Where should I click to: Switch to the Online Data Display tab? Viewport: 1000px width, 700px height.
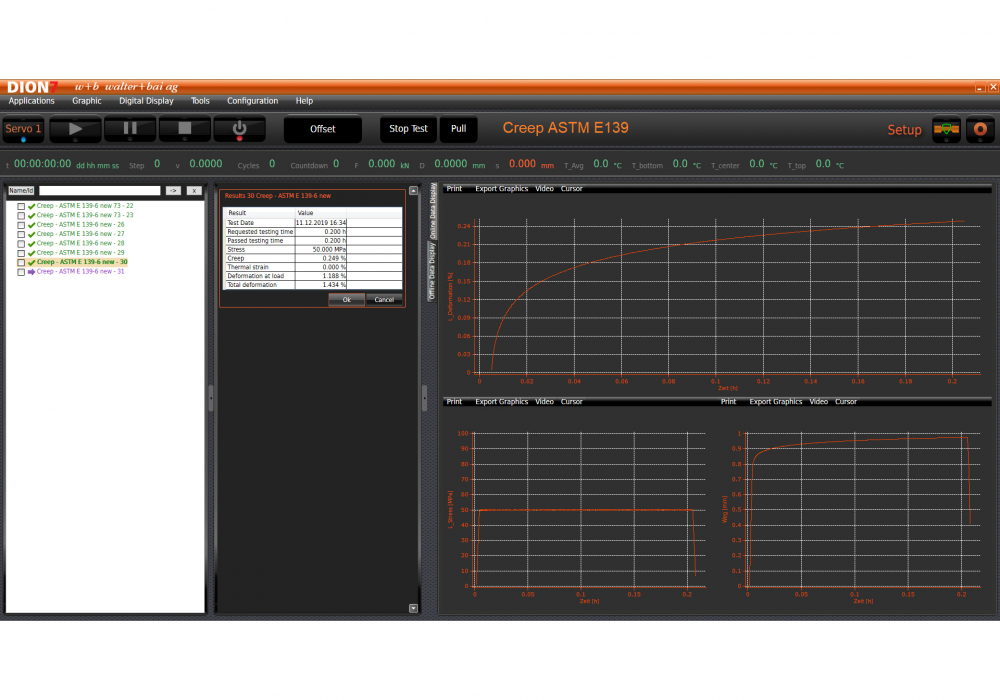(x=432, y=211)
